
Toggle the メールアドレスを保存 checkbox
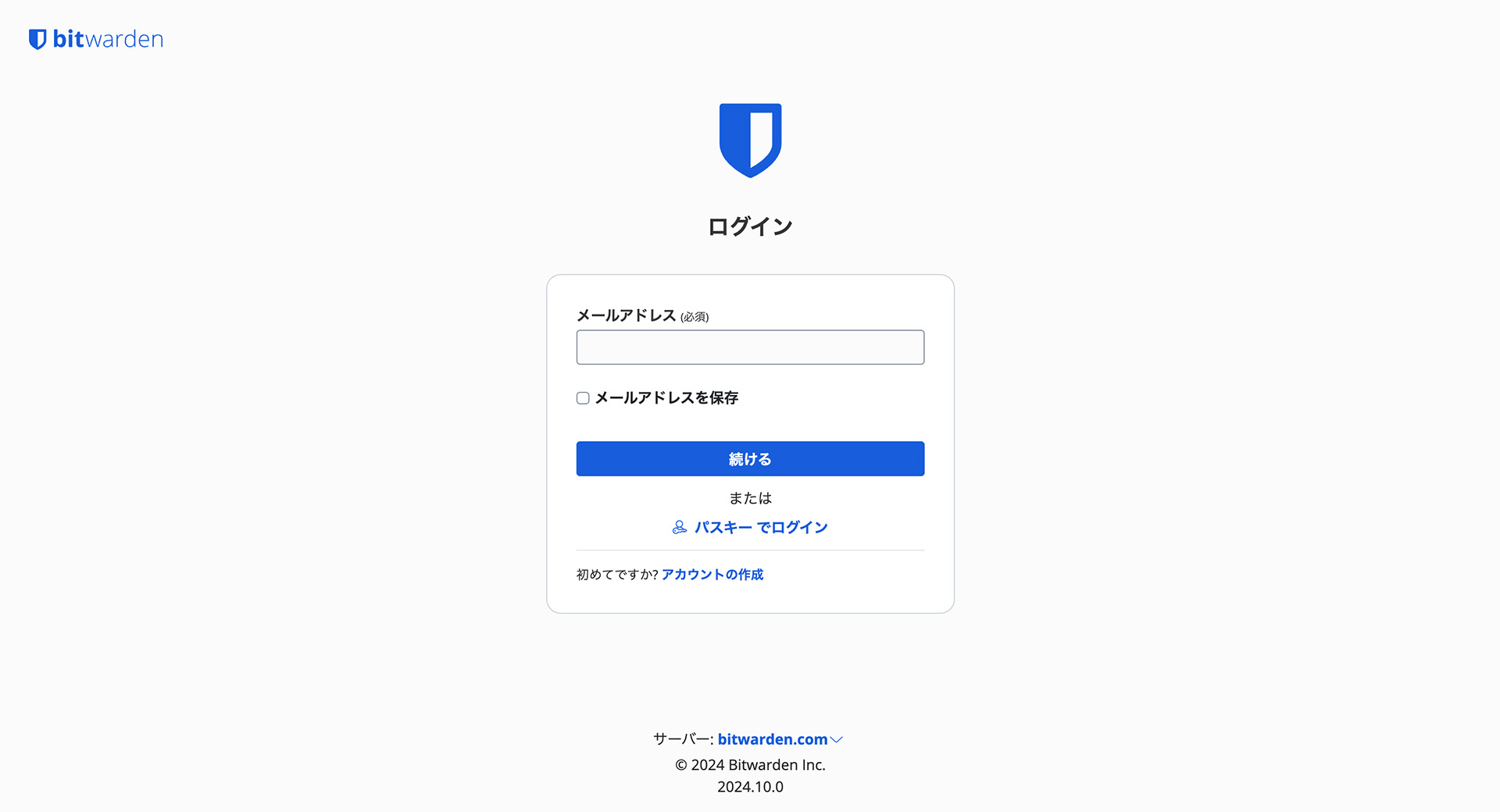583,398
